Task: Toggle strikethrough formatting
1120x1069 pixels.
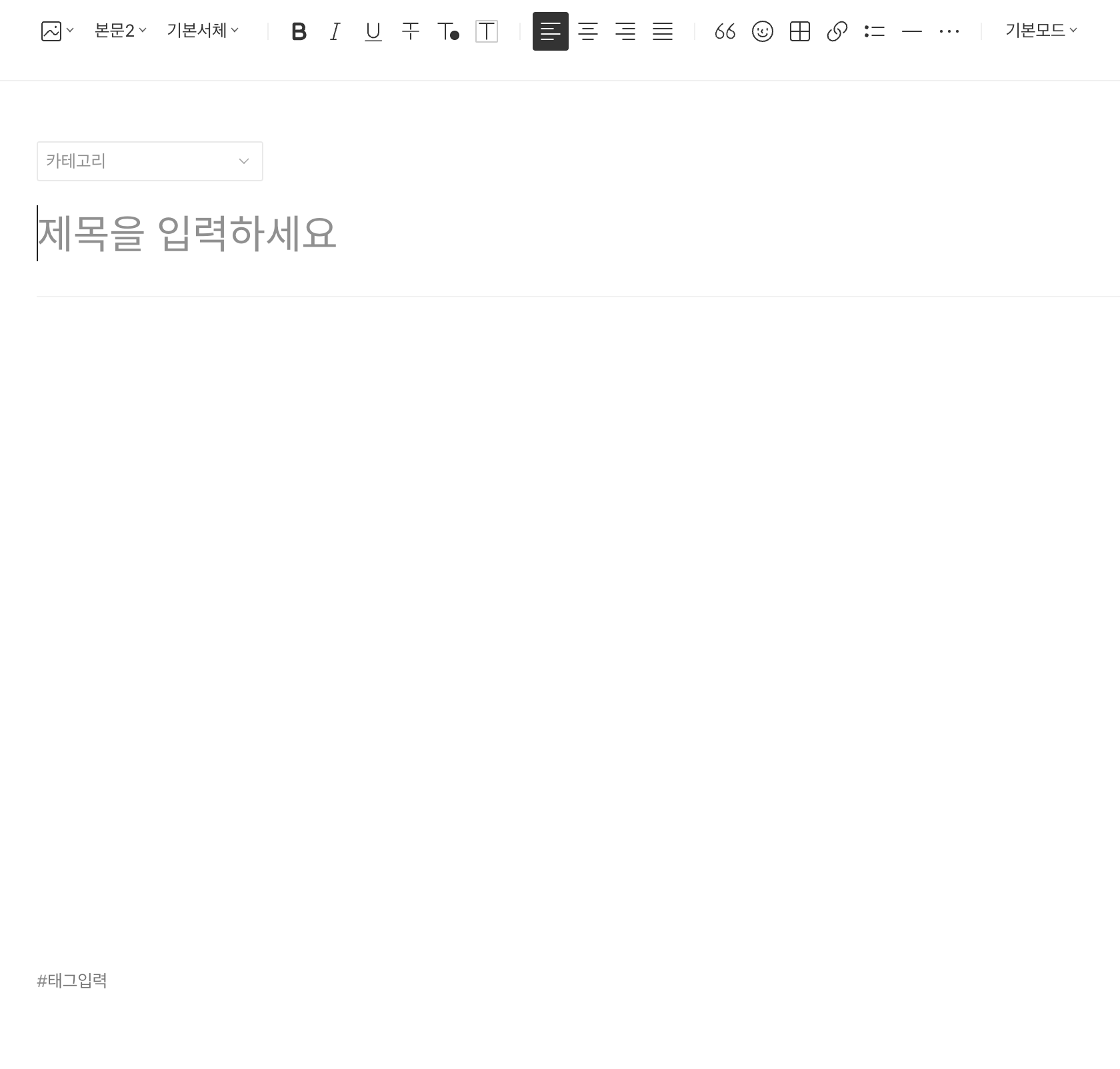Action: 411,31
